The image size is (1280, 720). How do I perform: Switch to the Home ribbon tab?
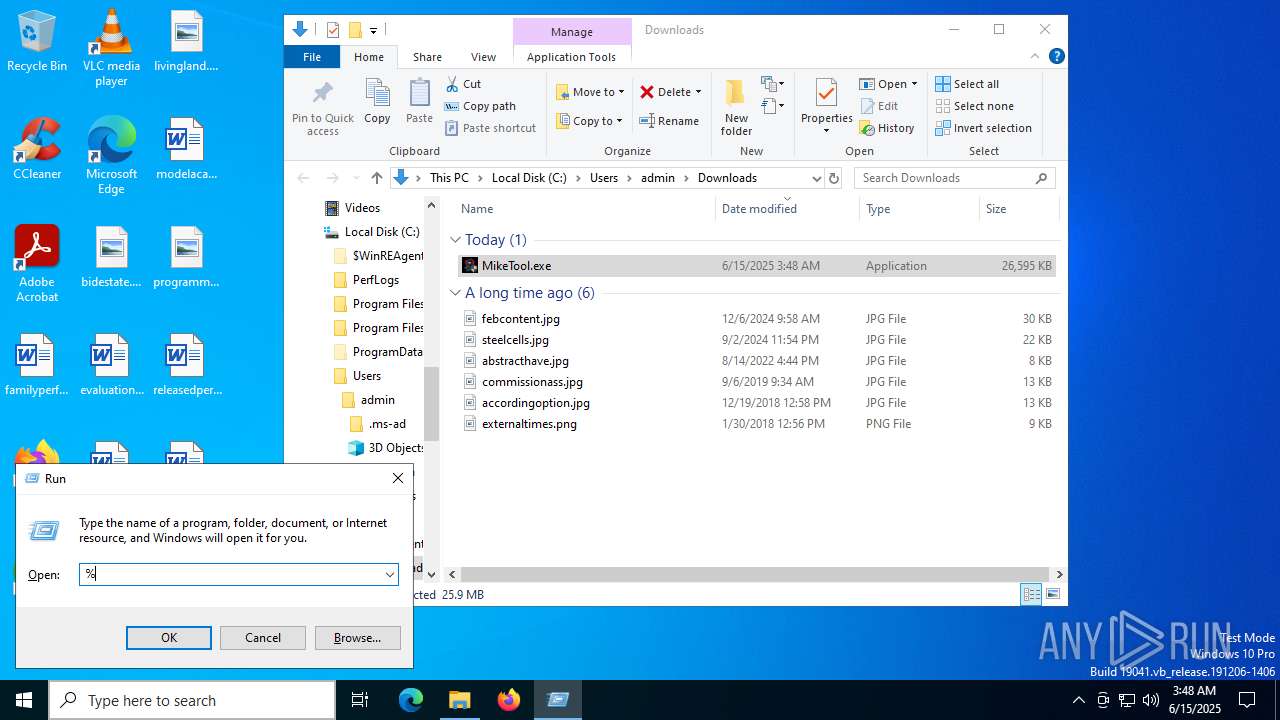click(x=368, y=57)
